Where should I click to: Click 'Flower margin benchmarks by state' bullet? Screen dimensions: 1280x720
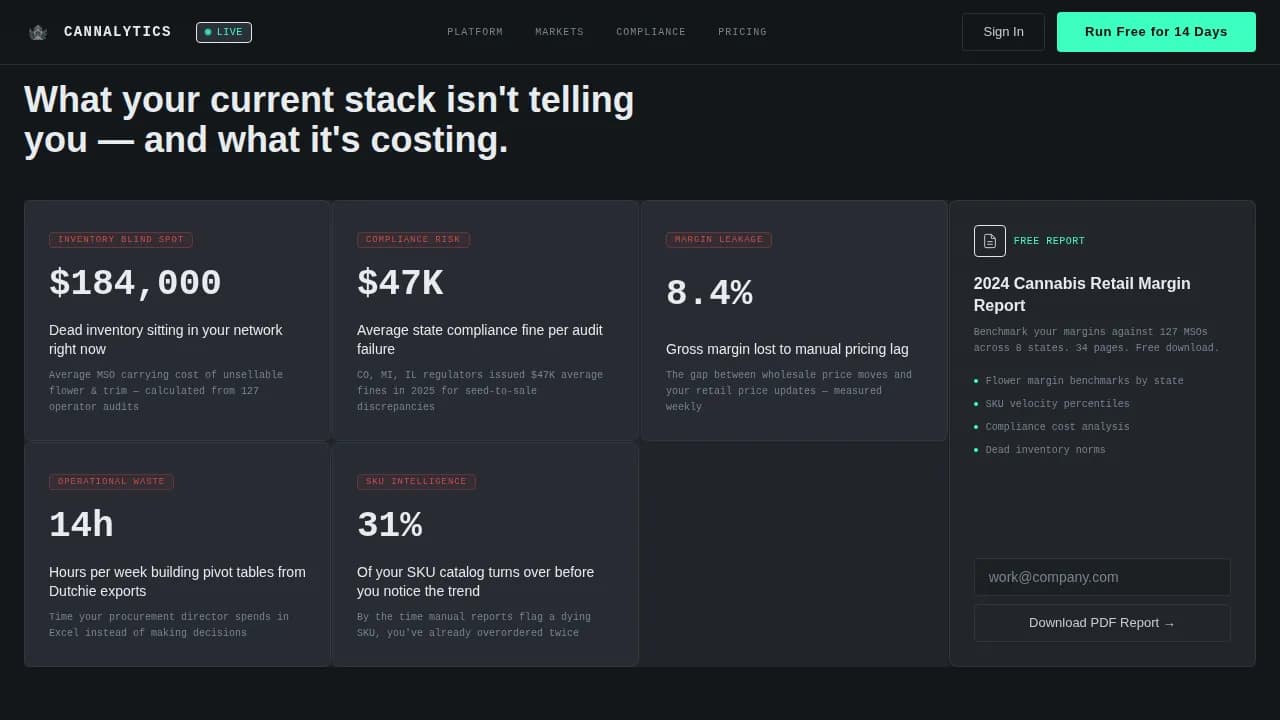[x=1084, y=381]
